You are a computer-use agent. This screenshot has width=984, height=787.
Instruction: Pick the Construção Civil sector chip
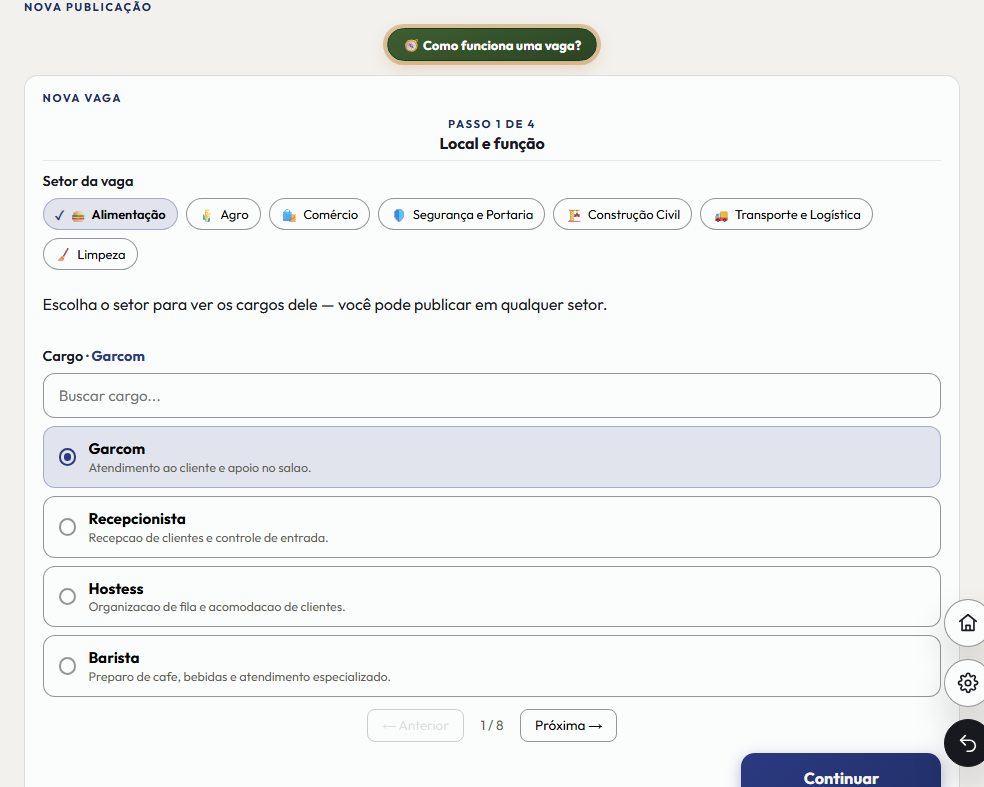tap(623, 215)
